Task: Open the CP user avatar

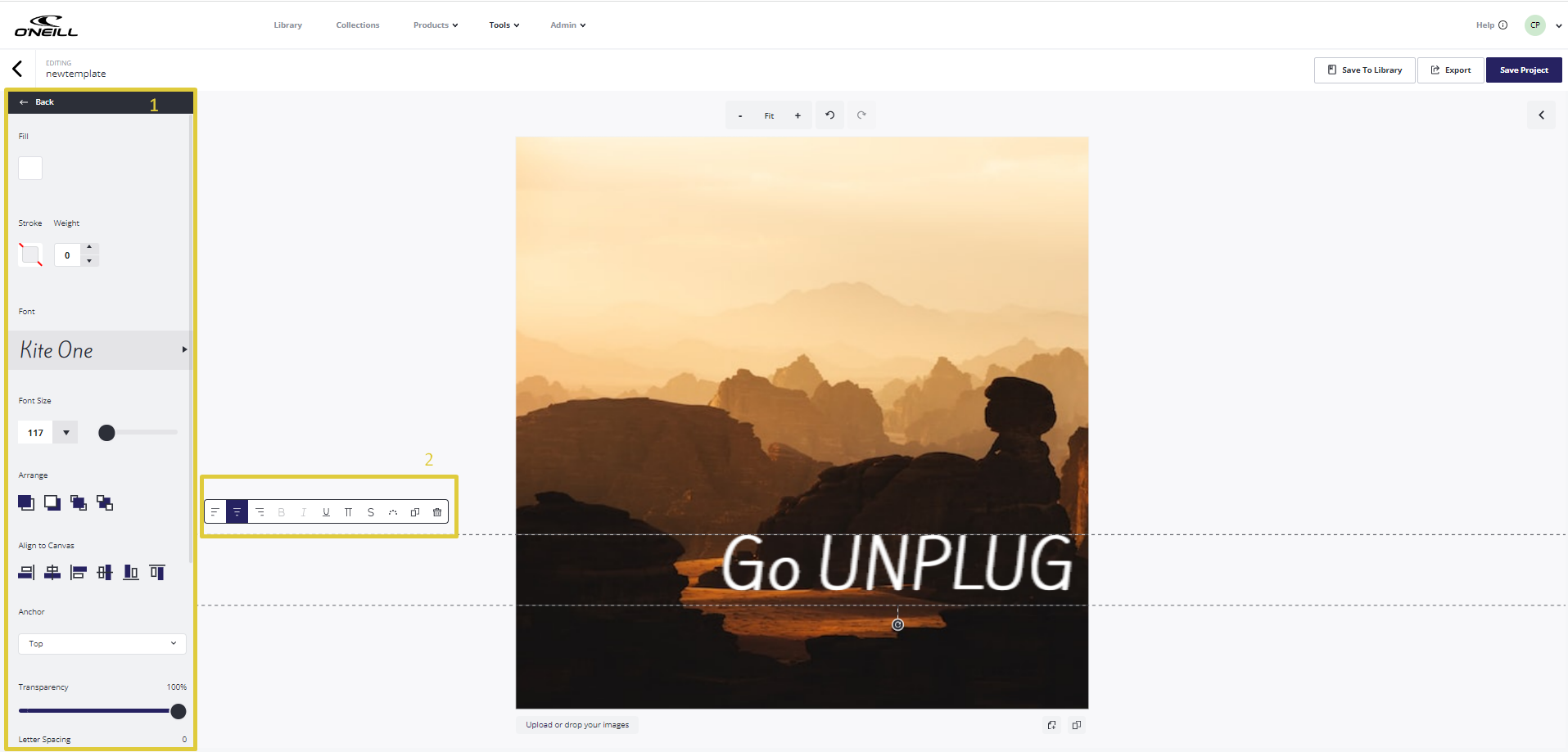Action: [x=1535, y=25]
